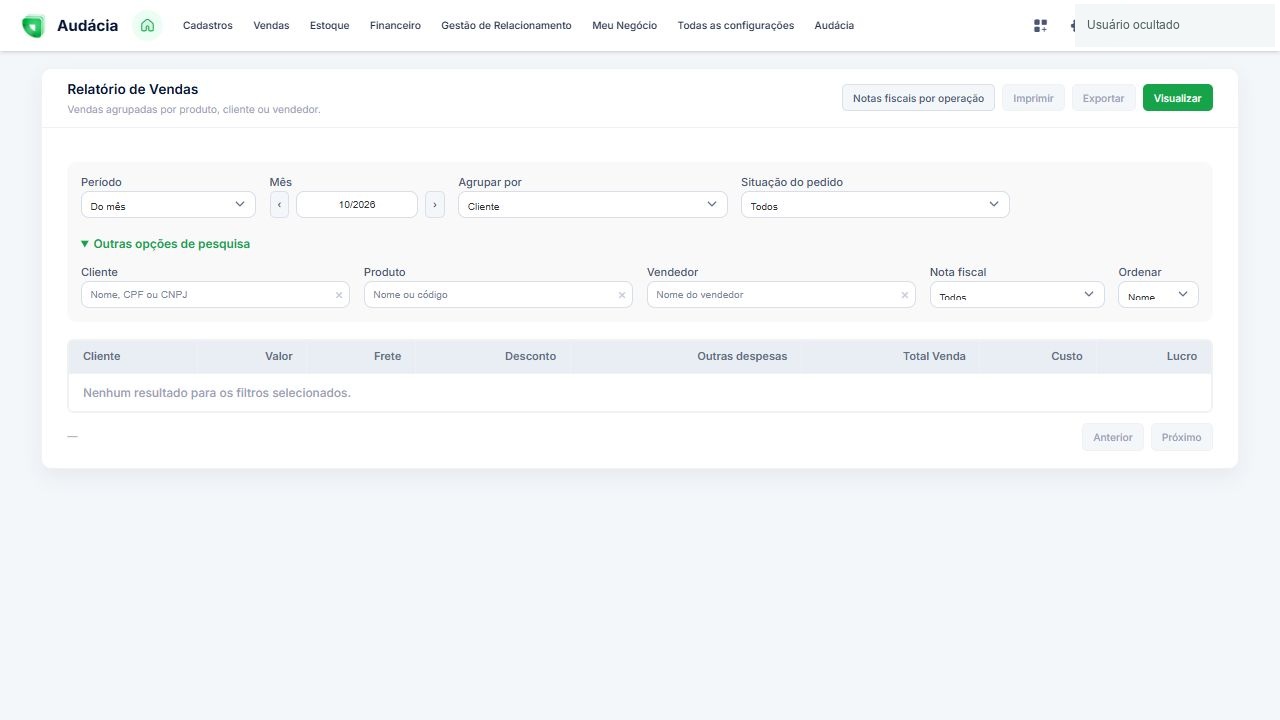
Task: Focus the Produto name or code field
Action: 498,295
